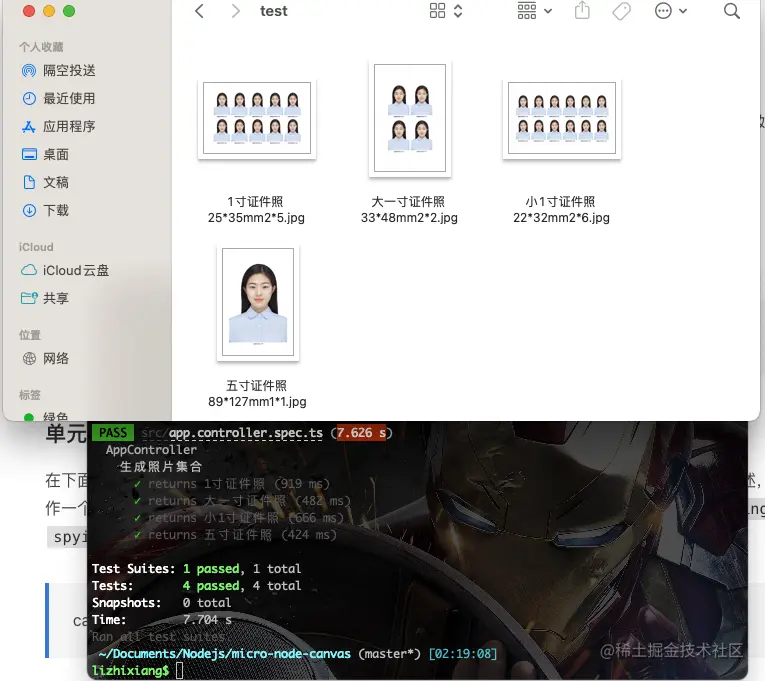
Task: Select 大一寸证件照 33*48mm2*2.jpg thumbnail
Action: tap(410, 118)
